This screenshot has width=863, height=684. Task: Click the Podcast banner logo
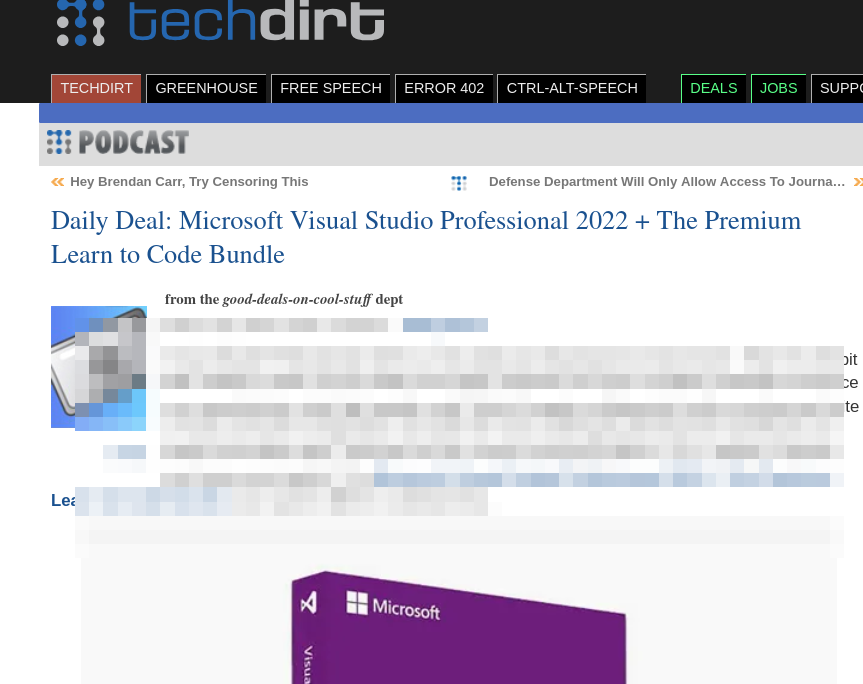coord(118,142)
